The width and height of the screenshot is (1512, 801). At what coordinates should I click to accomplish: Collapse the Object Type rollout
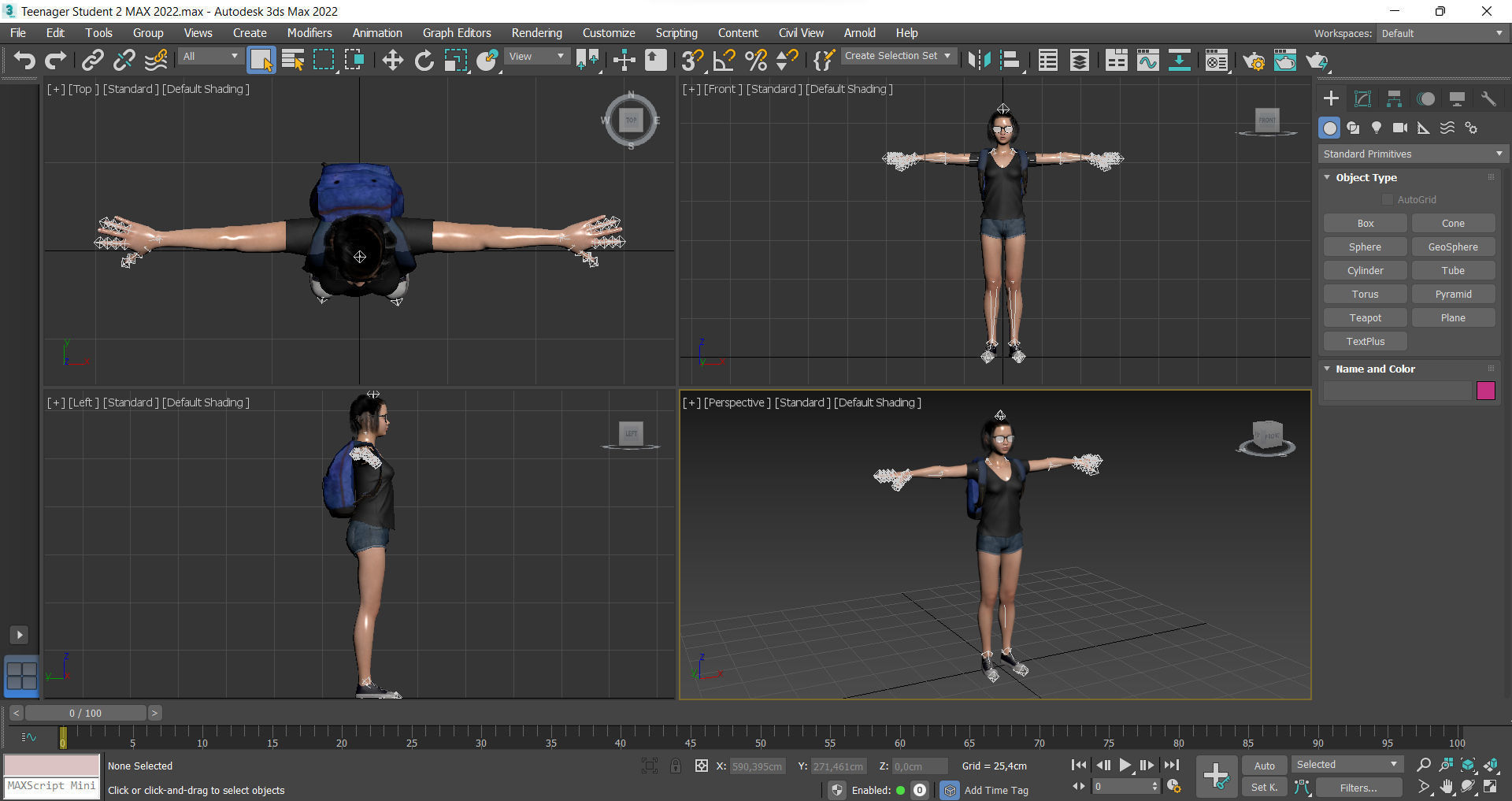point(1327,177)
